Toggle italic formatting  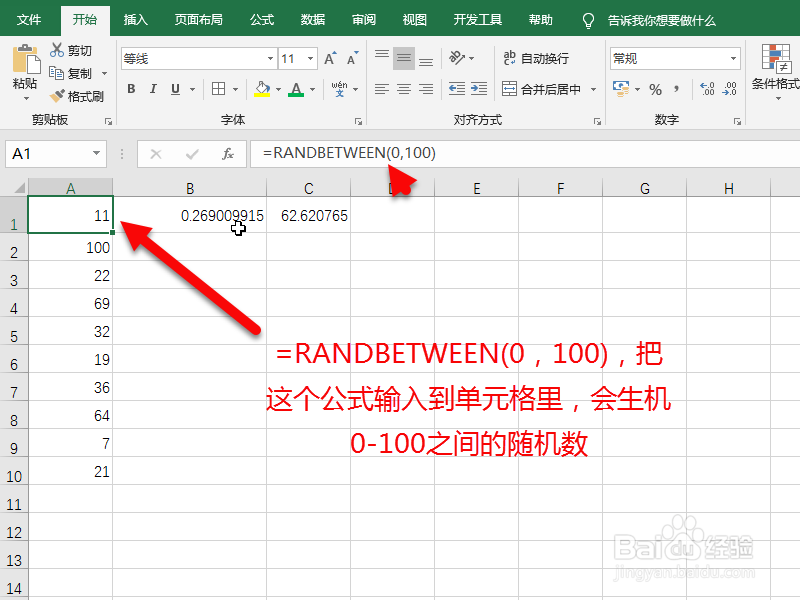click(x=152, y=89)
